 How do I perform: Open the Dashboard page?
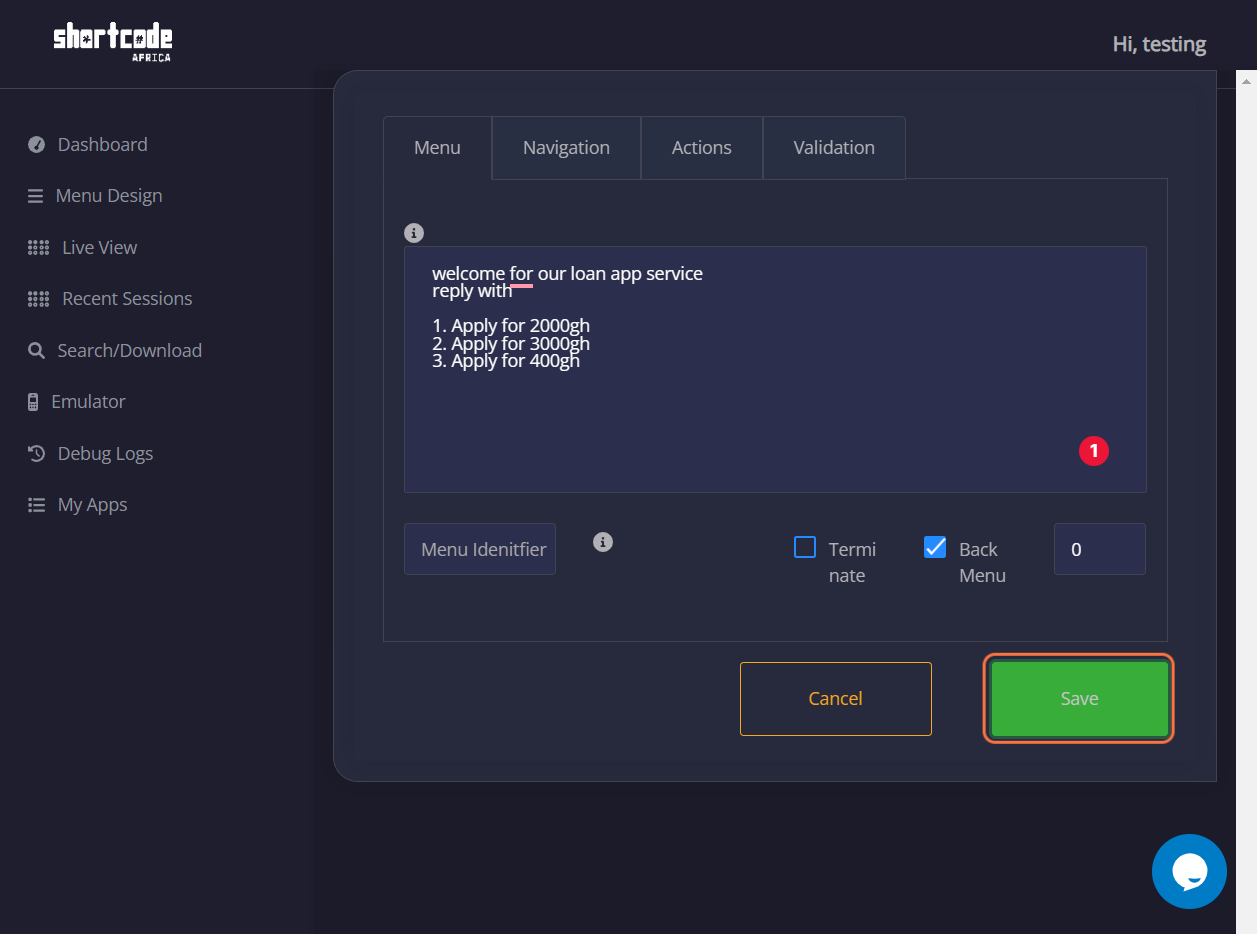(102, 144)
